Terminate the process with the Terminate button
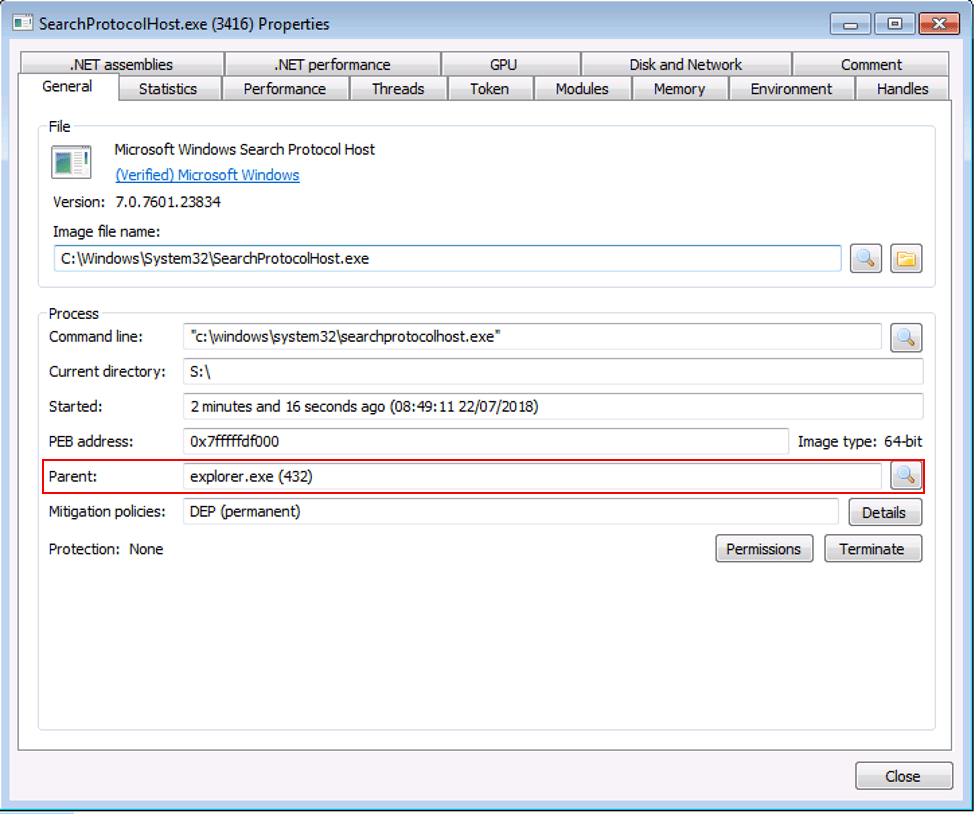Screen dimensions: 975x814 pyautogui.click(x=872, y=549)
